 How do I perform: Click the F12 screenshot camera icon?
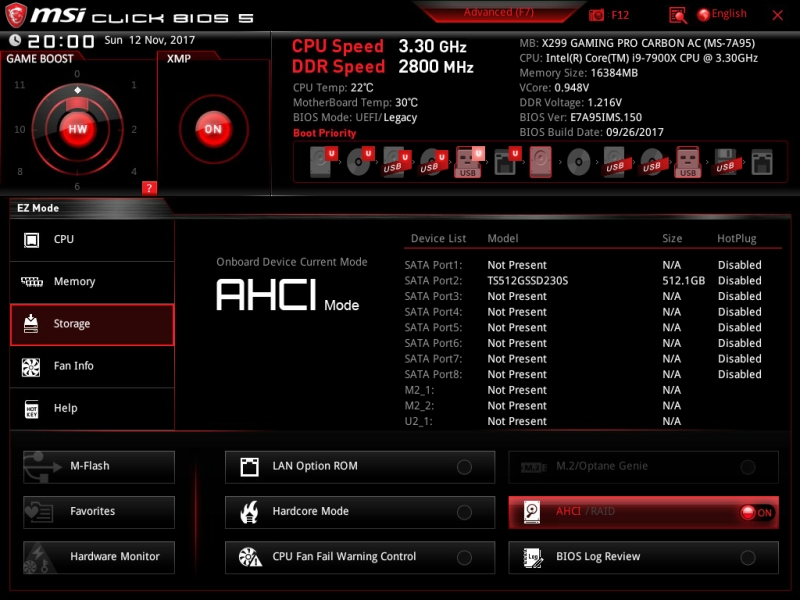[x=596, y=15]
